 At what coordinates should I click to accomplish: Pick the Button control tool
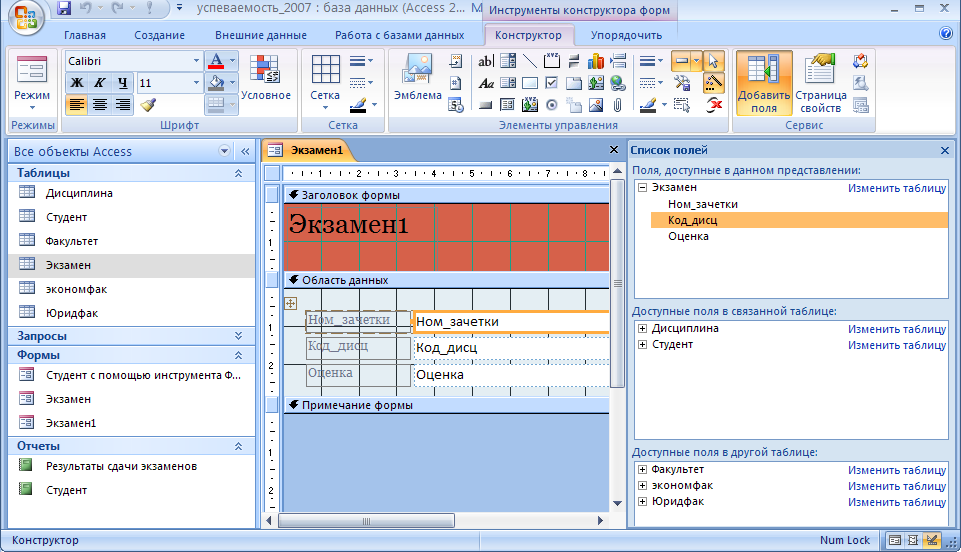point(485,105)
